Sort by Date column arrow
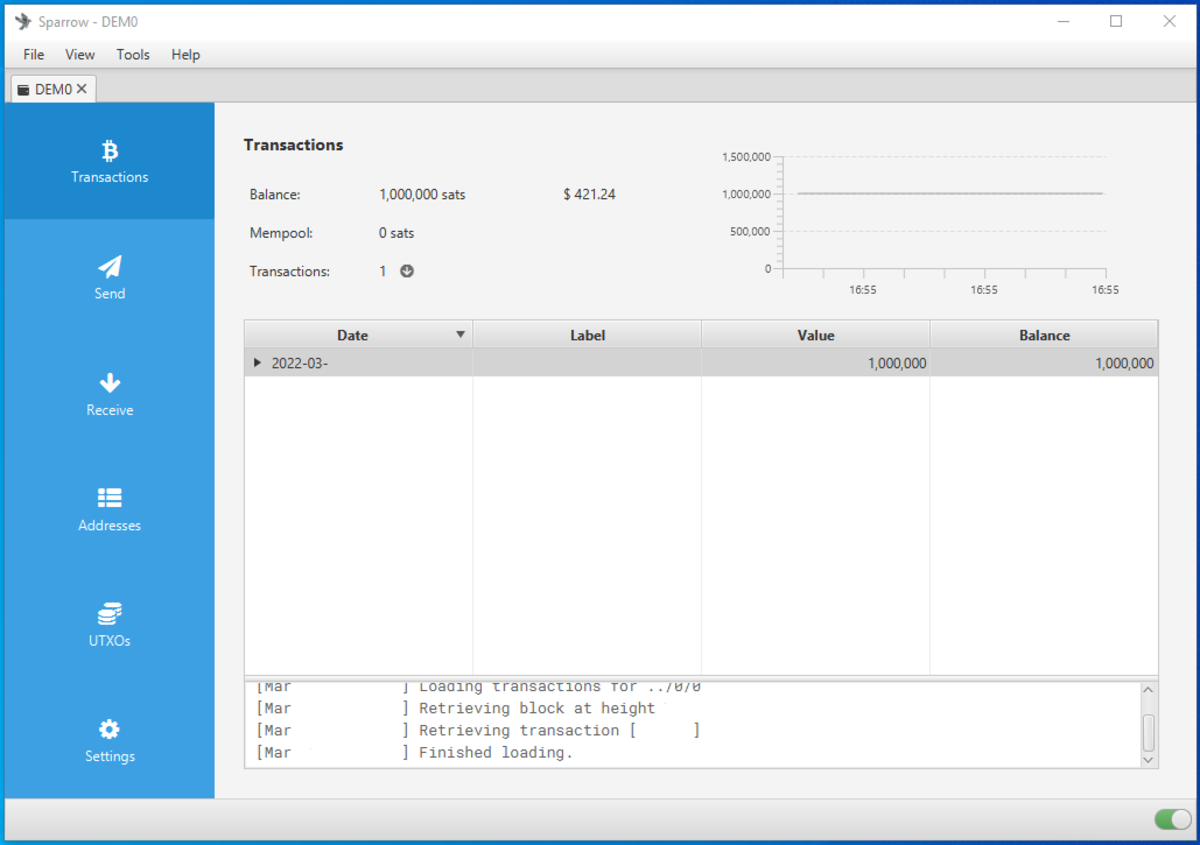This screenshot has width=1200, height=845. click(460, 335)
